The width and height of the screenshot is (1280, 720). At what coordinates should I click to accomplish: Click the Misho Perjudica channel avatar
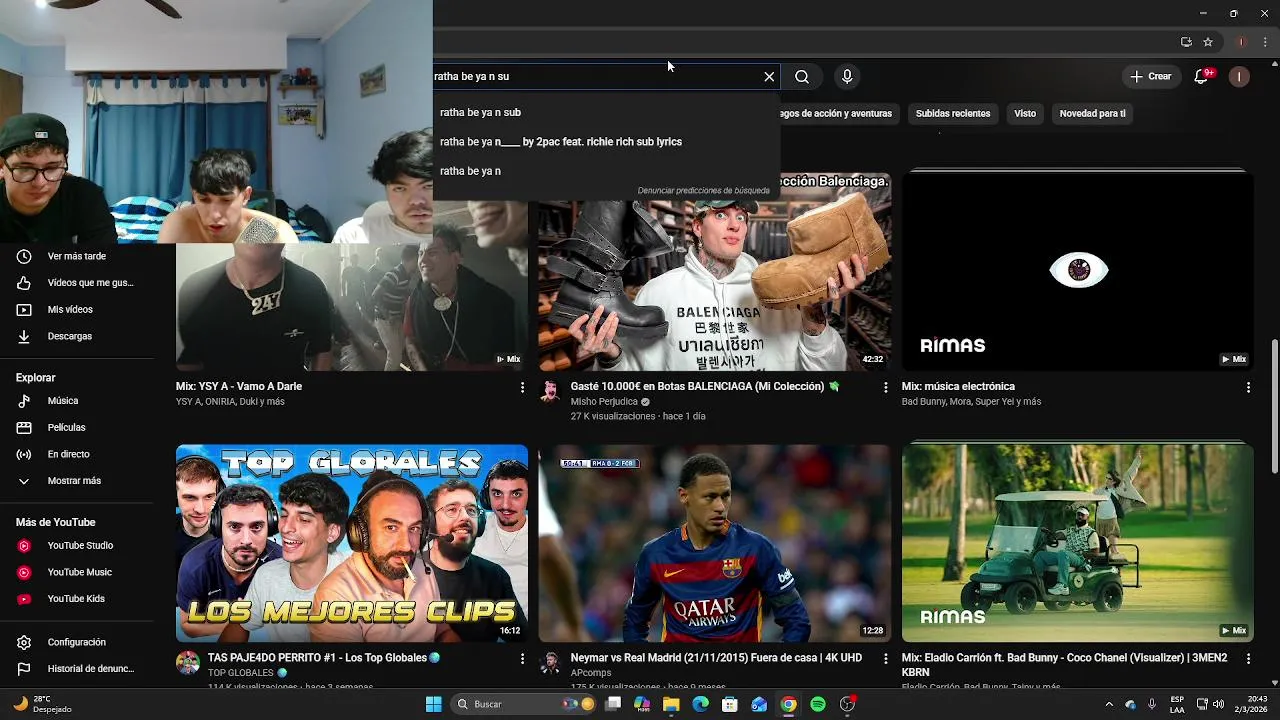pos(550,391)
